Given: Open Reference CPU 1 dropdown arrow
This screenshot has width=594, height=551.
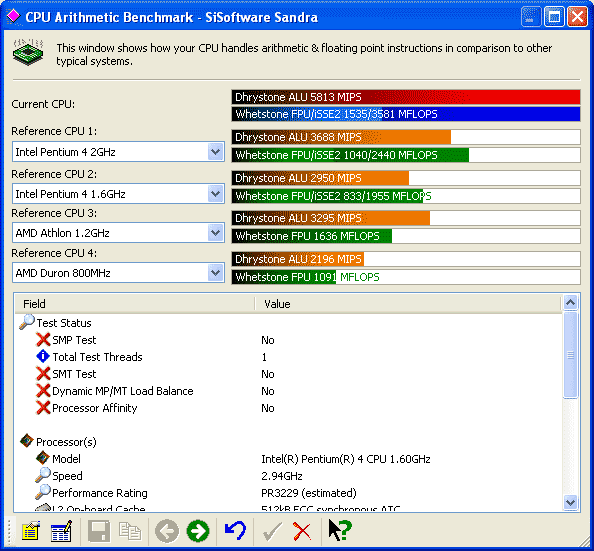Looking at the screenshot, I should click(216, 152).
